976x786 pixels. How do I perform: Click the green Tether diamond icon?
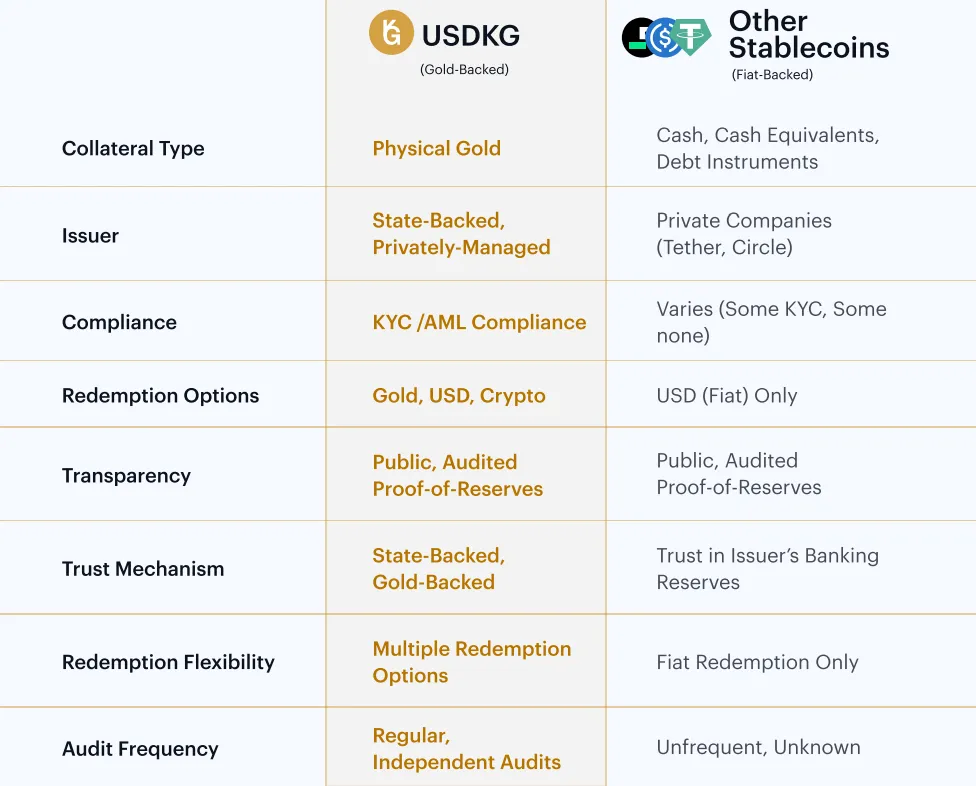coord(691,38)
